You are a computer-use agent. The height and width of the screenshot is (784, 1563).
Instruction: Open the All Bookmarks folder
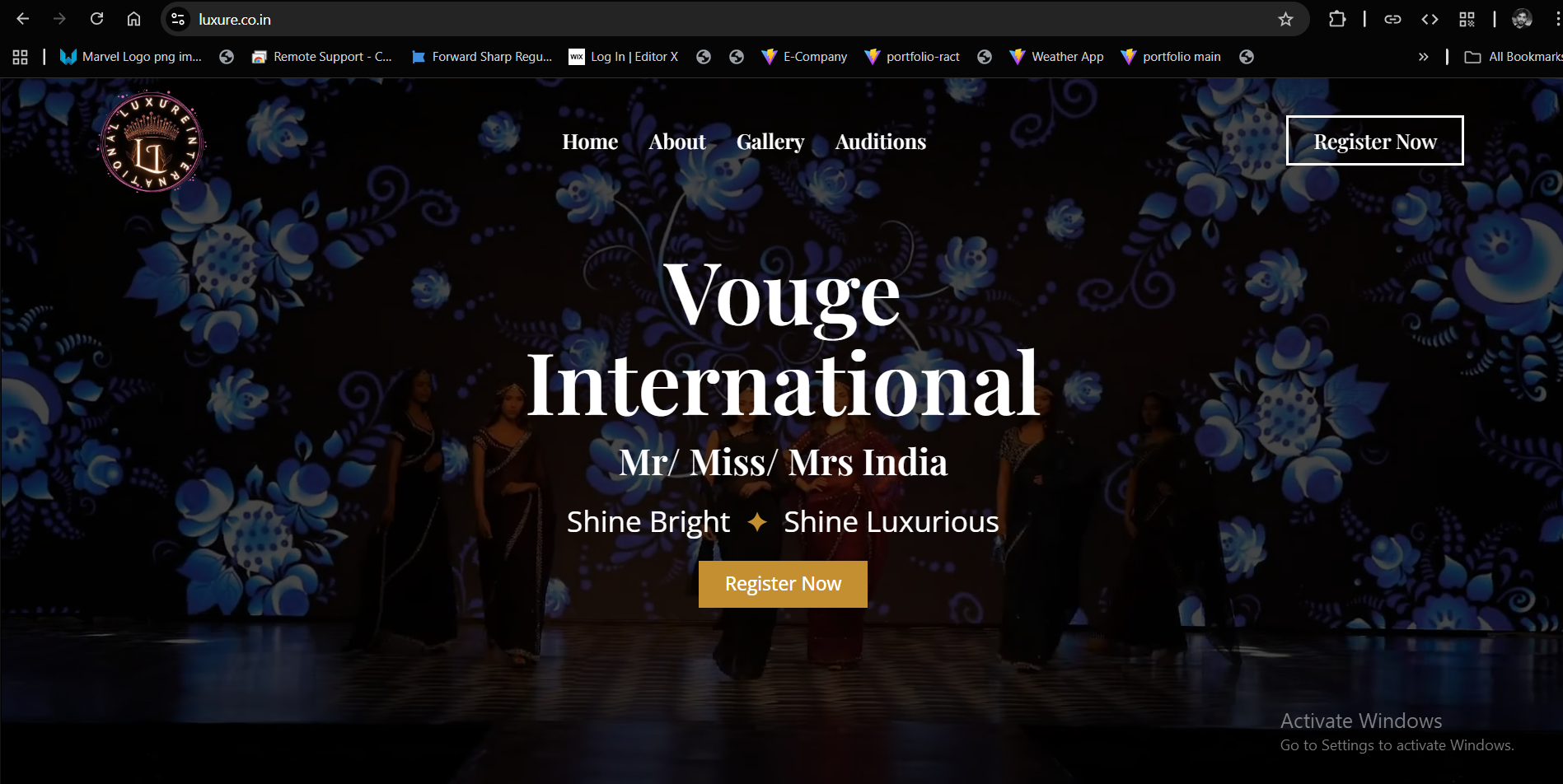pyautogui.click(x=1513, y=57)
